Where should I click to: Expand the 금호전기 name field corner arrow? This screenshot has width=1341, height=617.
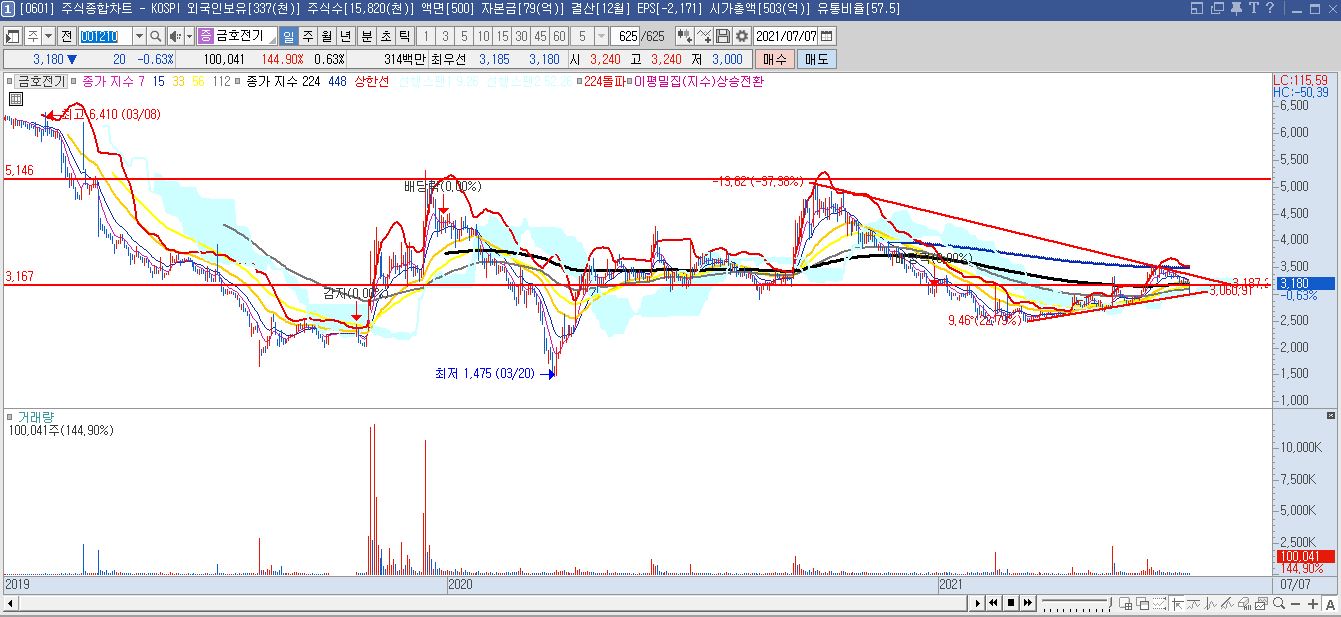[x=271, y=41]
